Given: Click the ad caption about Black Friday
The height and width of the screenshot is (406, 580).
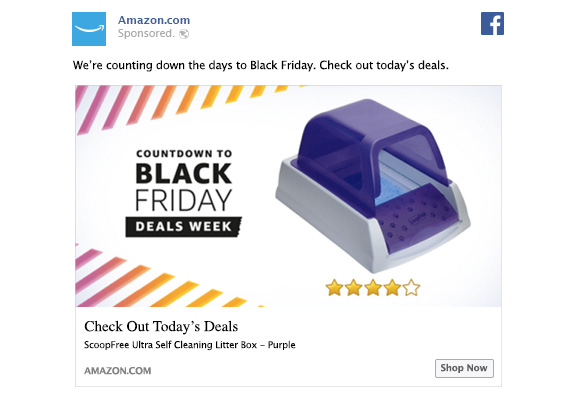Looking at the screenshot, I should 260,65.
